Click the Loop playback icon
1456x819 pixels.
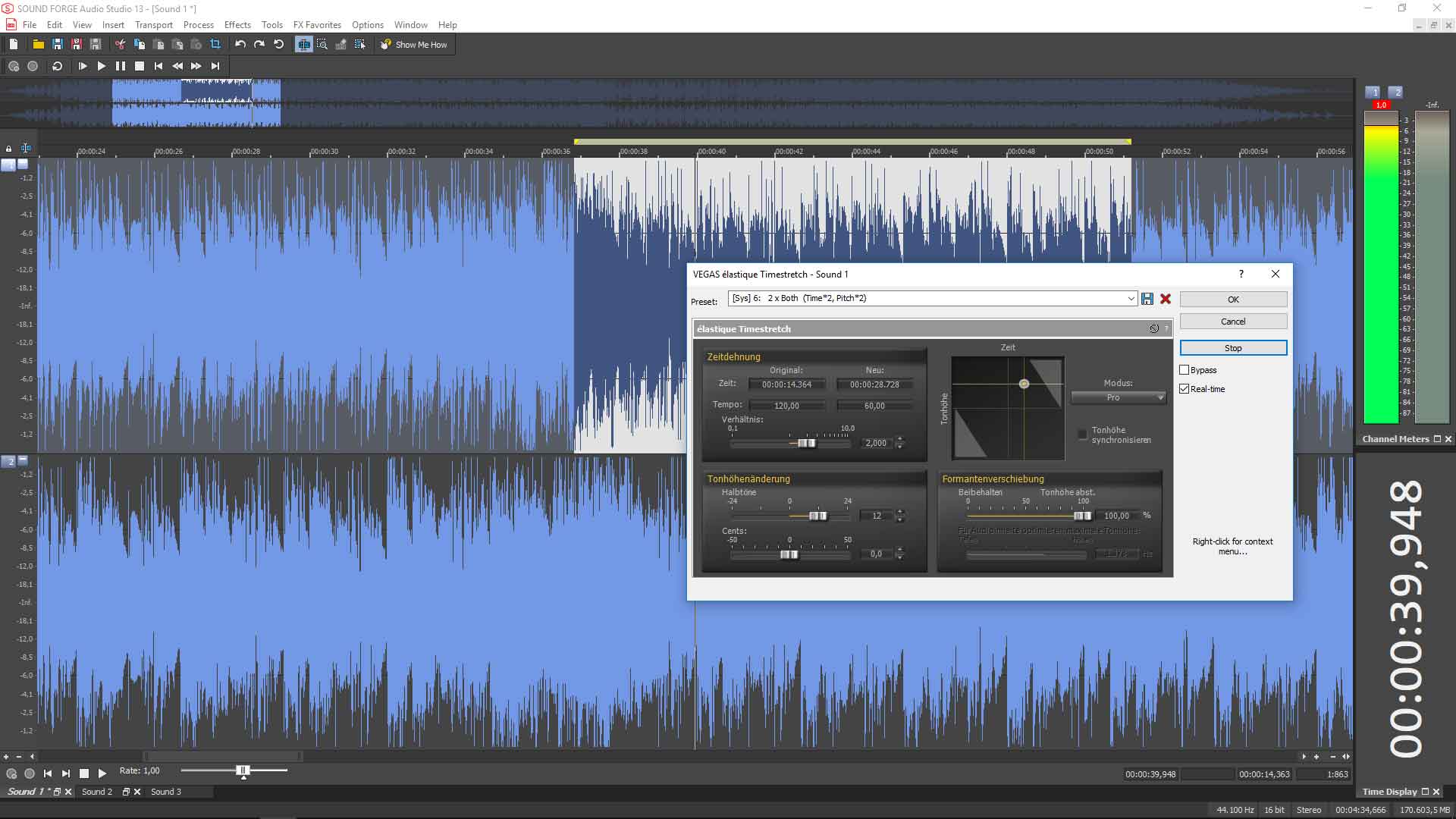pyautogui.click(x=58, y=66)
